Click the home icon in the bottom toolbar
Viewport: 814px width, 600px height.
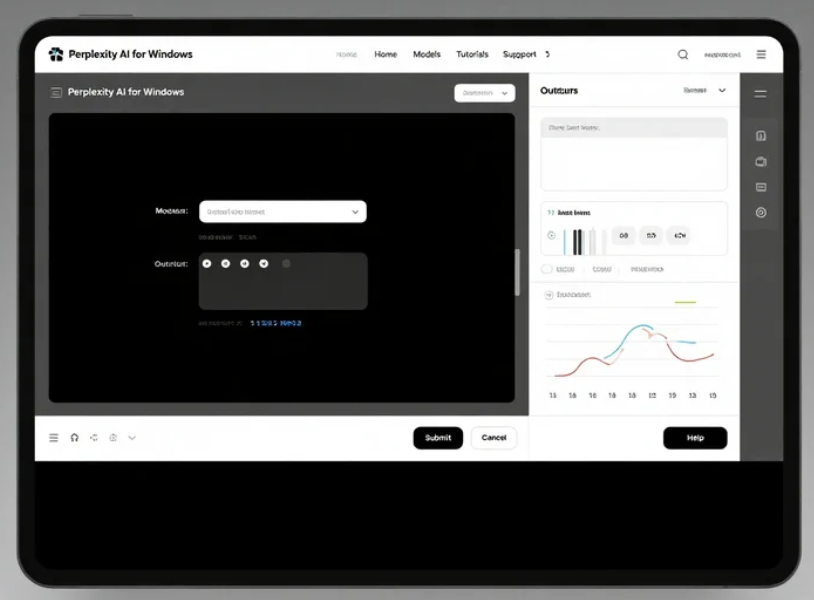pyautogui.click(x=75, y=438)
